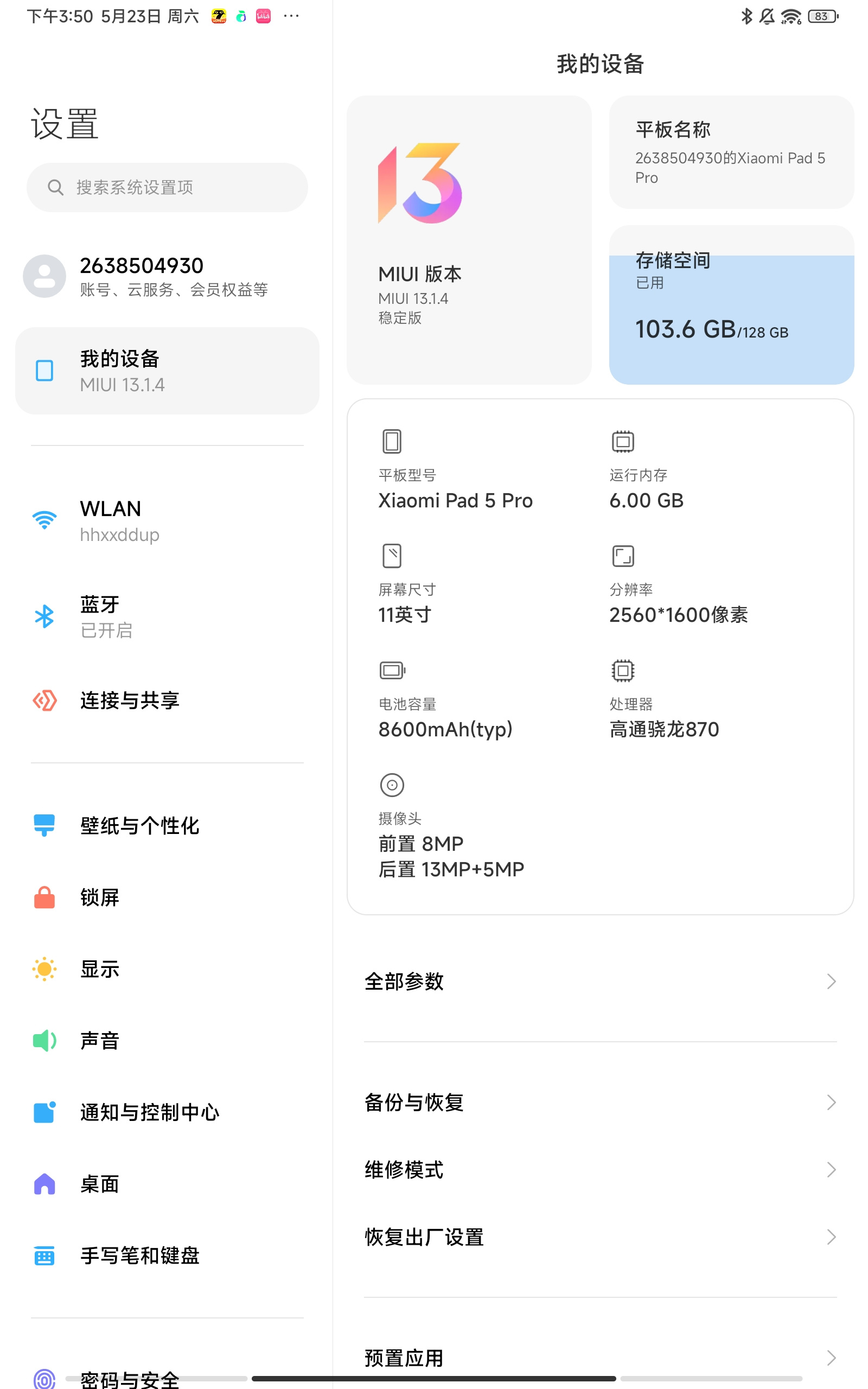Tap the battery 83 status indicator
This screenshot has height=1389, width=868.
click(x=823, y=16)
